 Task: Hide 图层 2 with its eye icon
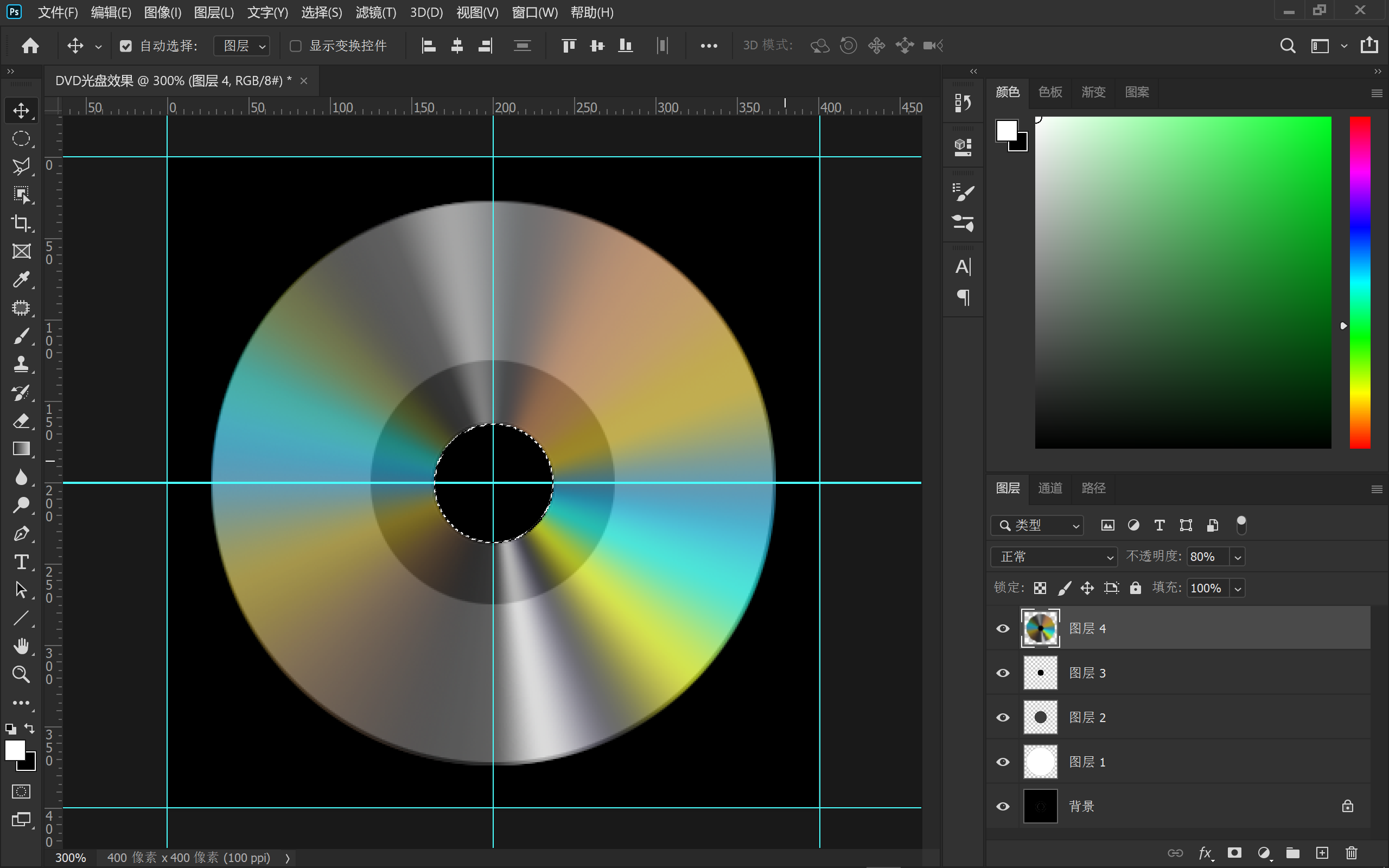(1003, 718)
